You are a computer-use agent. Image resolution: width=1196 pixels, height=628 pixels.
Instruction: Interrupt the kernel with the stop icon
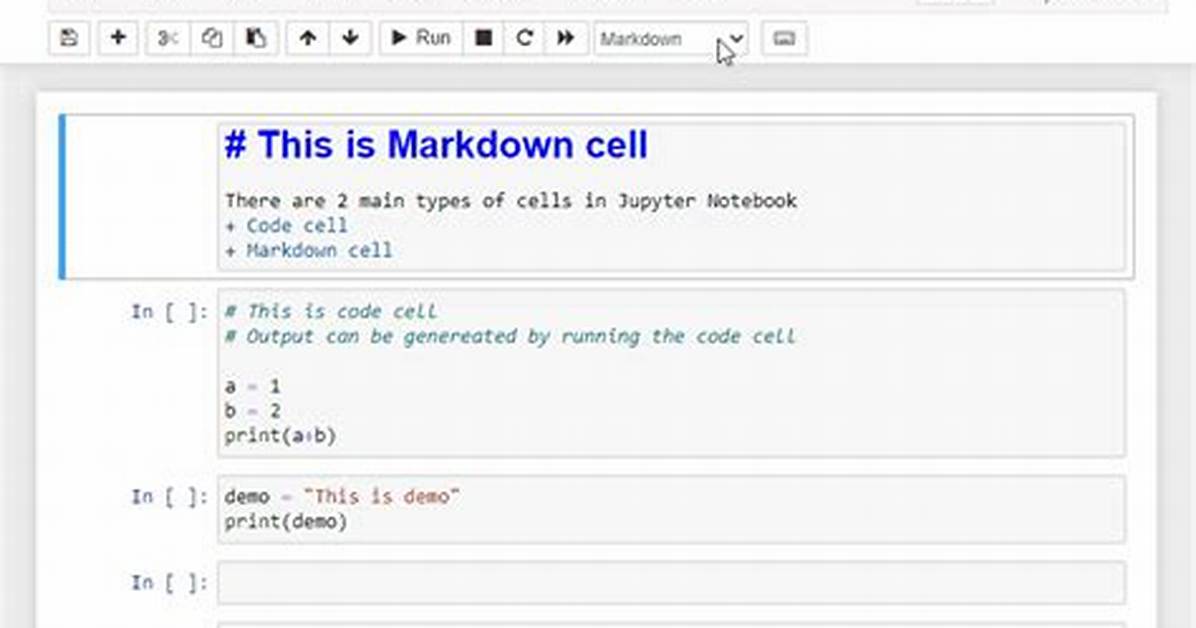pos(484,38)
